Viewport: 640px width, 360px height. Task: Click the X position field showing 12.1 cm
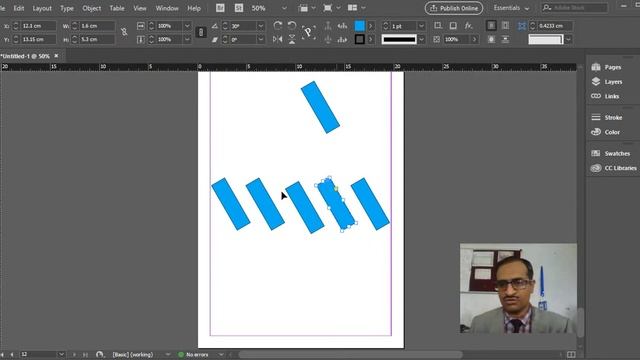tap(38, 26)
